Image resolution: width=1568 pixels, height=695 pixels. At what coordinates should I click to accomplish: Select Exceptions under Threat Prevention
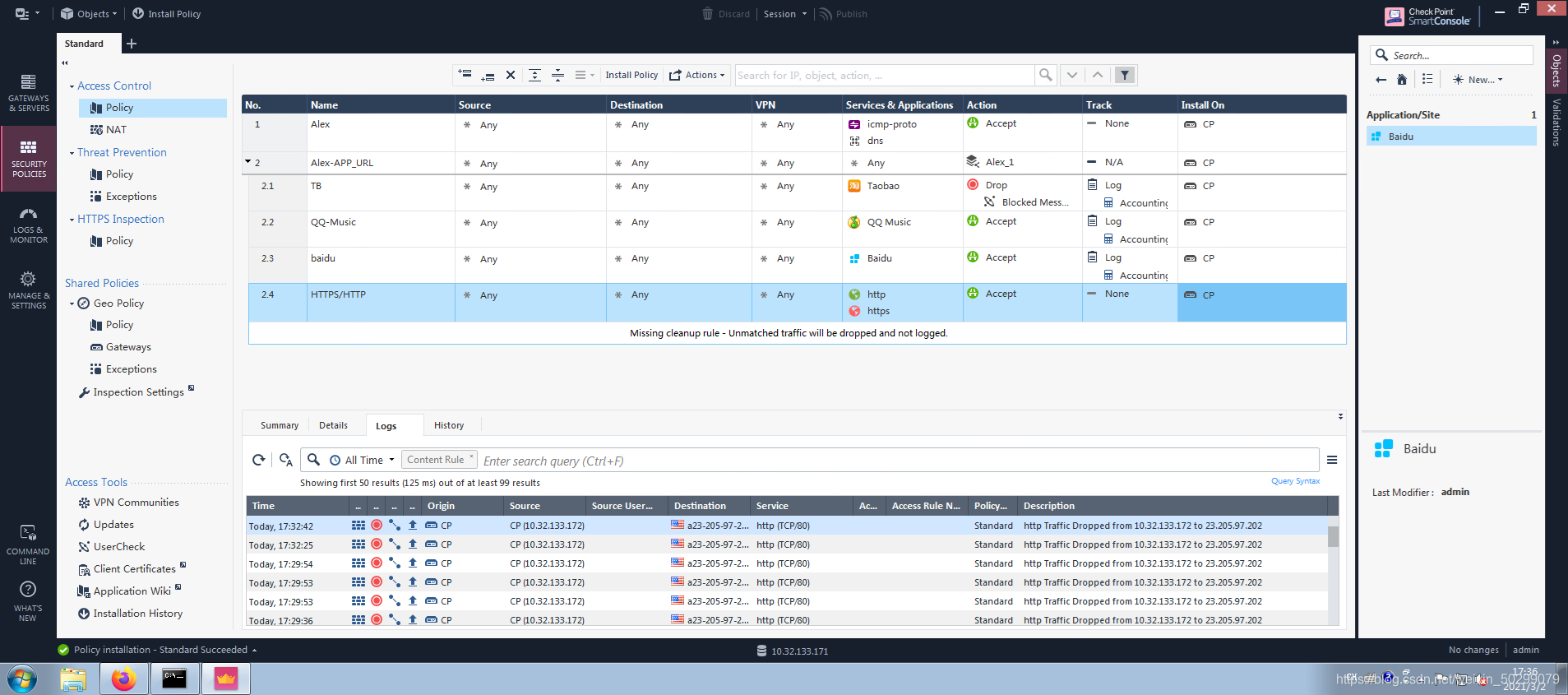tap(131, 197)
